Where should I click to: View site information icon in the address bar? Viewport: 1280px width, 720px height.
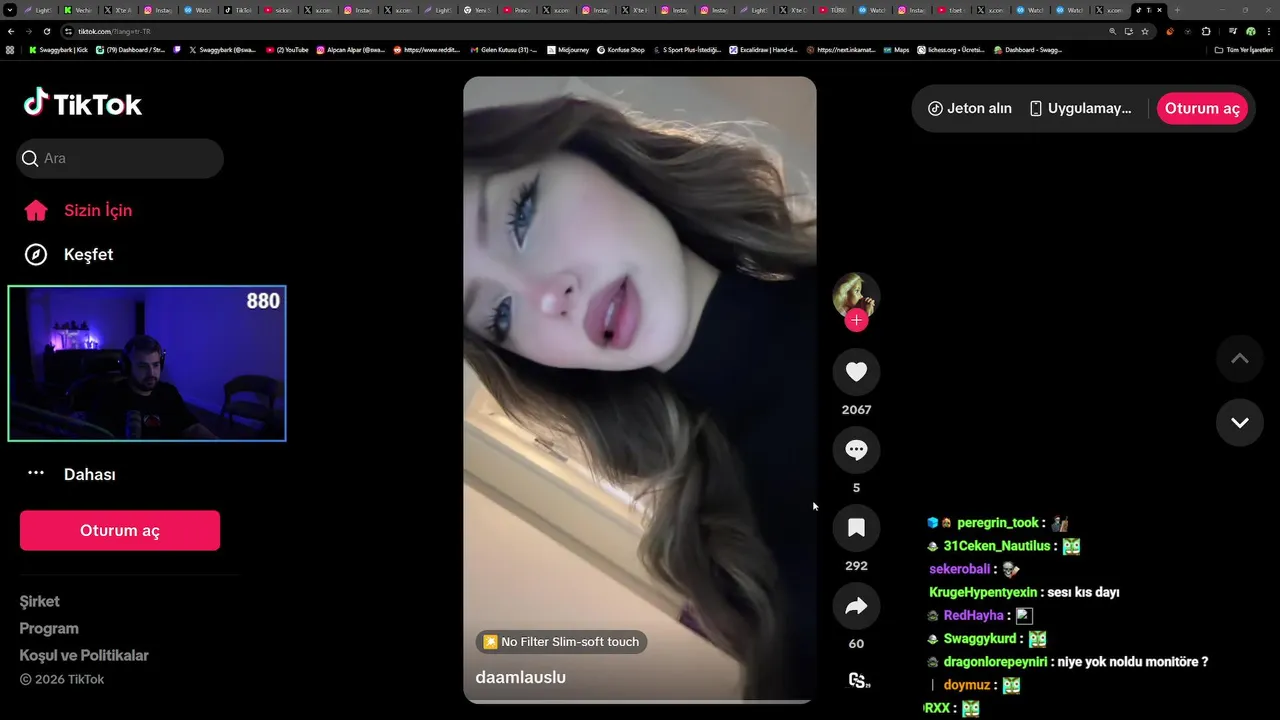pos(68,31)
